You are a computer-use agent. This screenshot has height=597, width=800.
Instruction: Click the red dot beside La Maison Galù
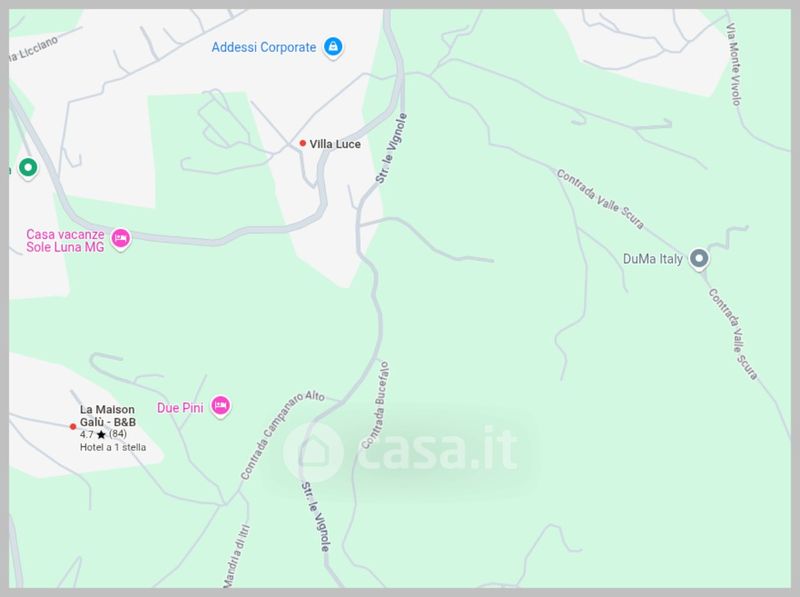point(73,426)
